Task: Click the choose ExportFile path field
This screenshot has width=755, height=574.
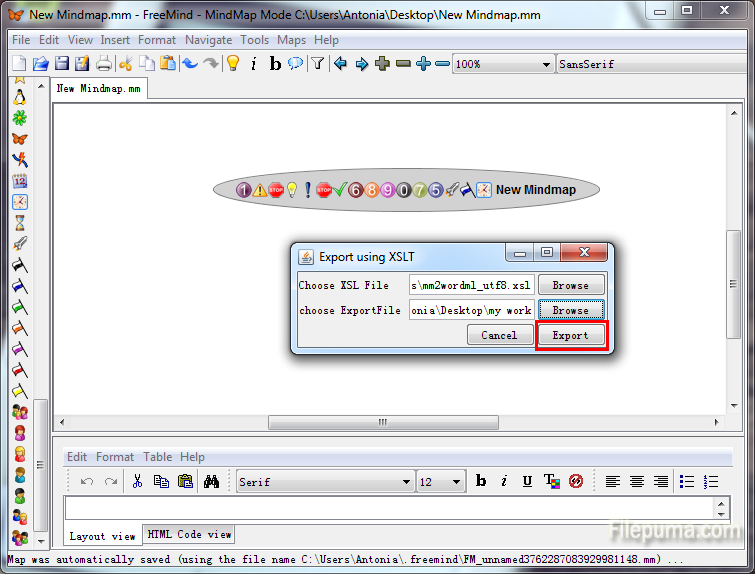Action: point(471,310)
